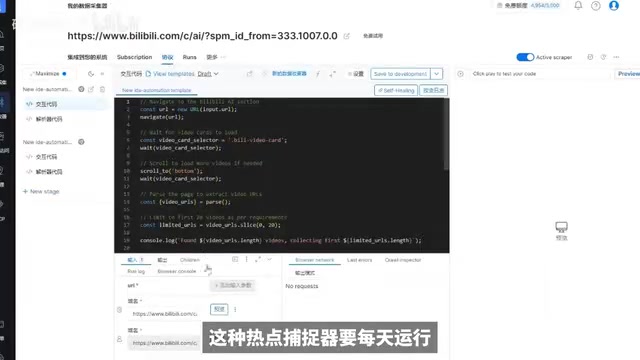Delete the first New ide-automation stage
640x360 pixels.
pyautogui.click(x=102, y=89)
